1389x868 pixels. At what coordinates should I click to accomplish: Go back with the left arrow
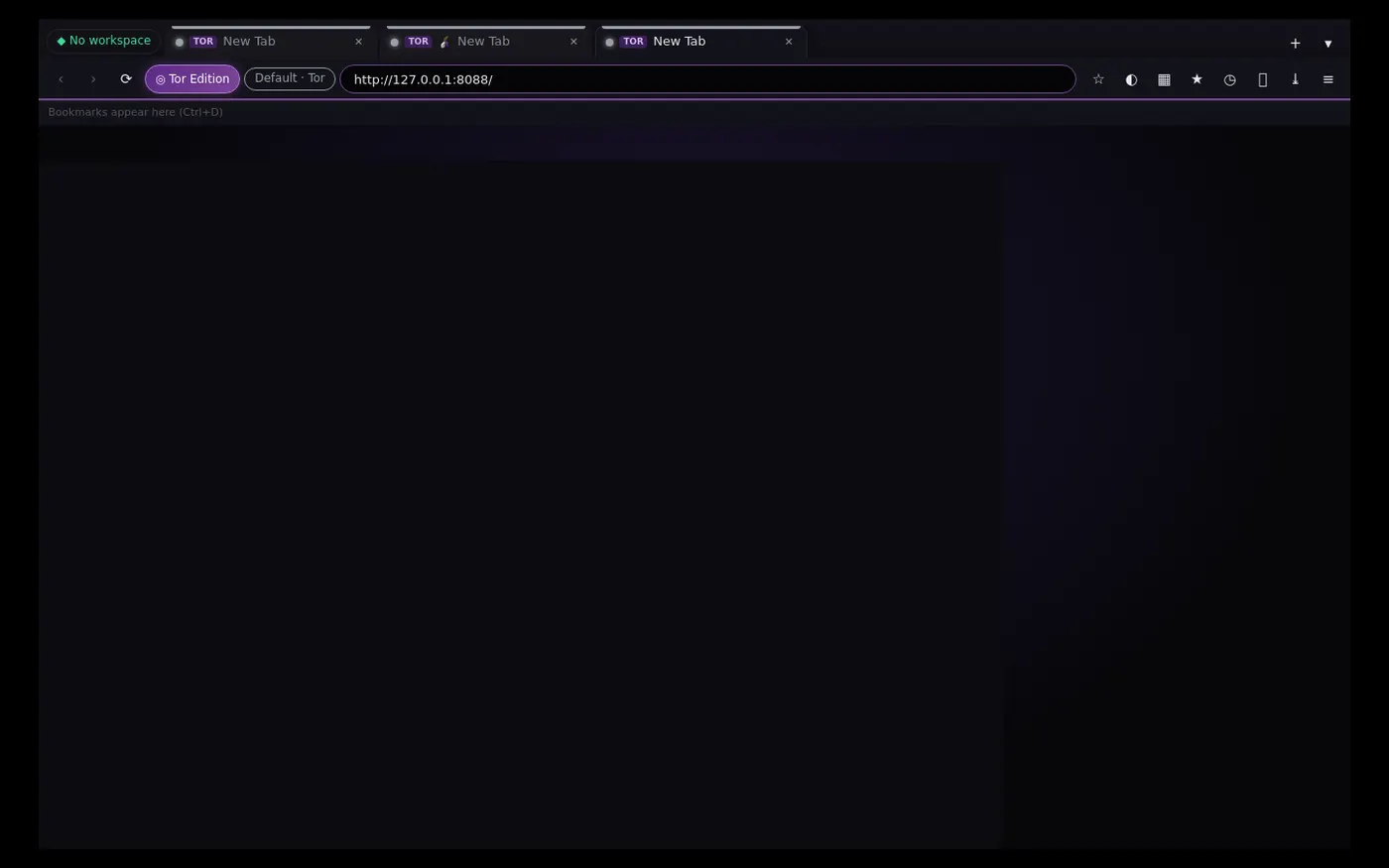tap(61, 79)
